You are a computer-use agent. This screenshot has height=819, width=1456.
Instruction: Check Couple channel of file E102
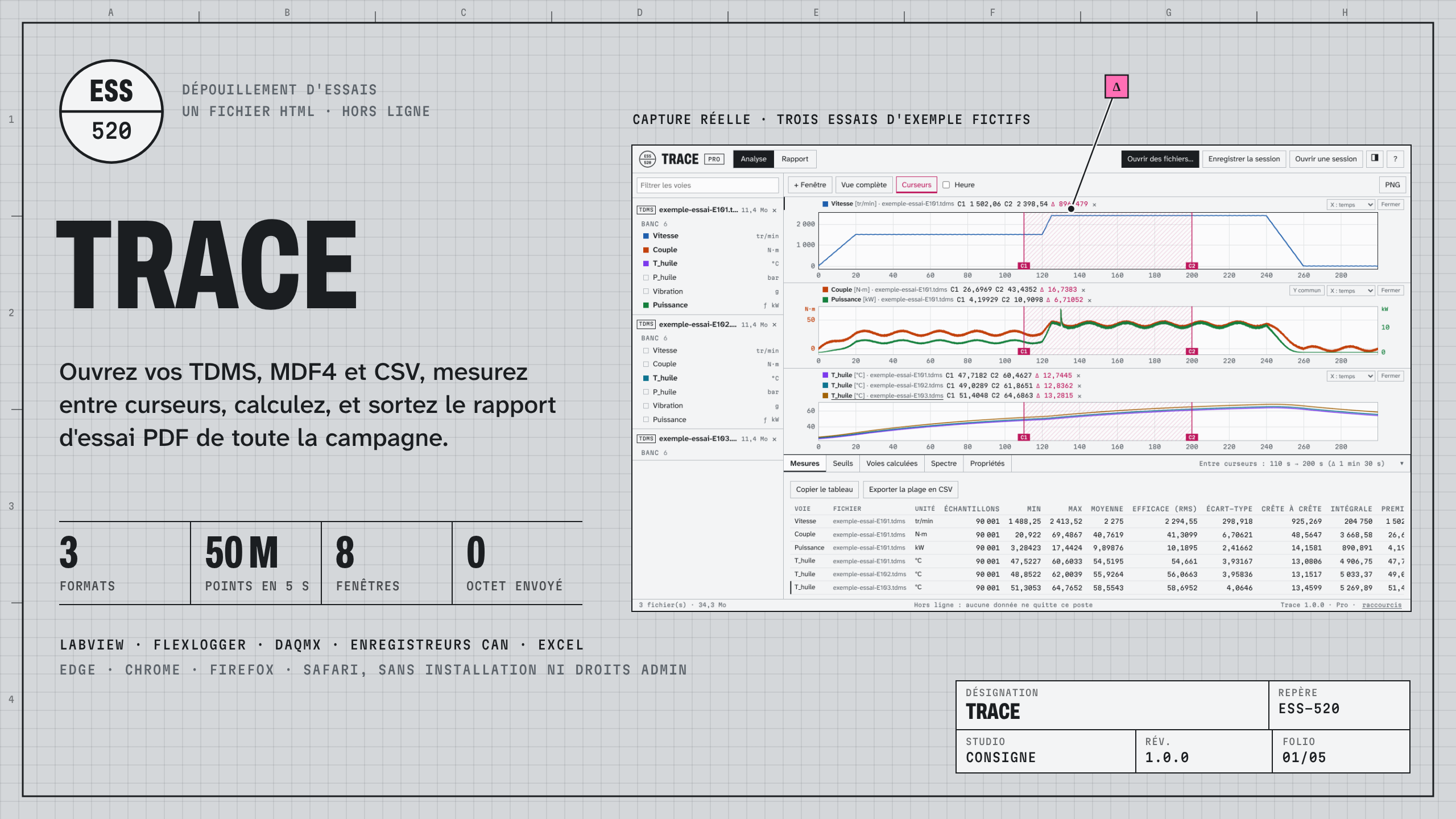click(646, 364)
